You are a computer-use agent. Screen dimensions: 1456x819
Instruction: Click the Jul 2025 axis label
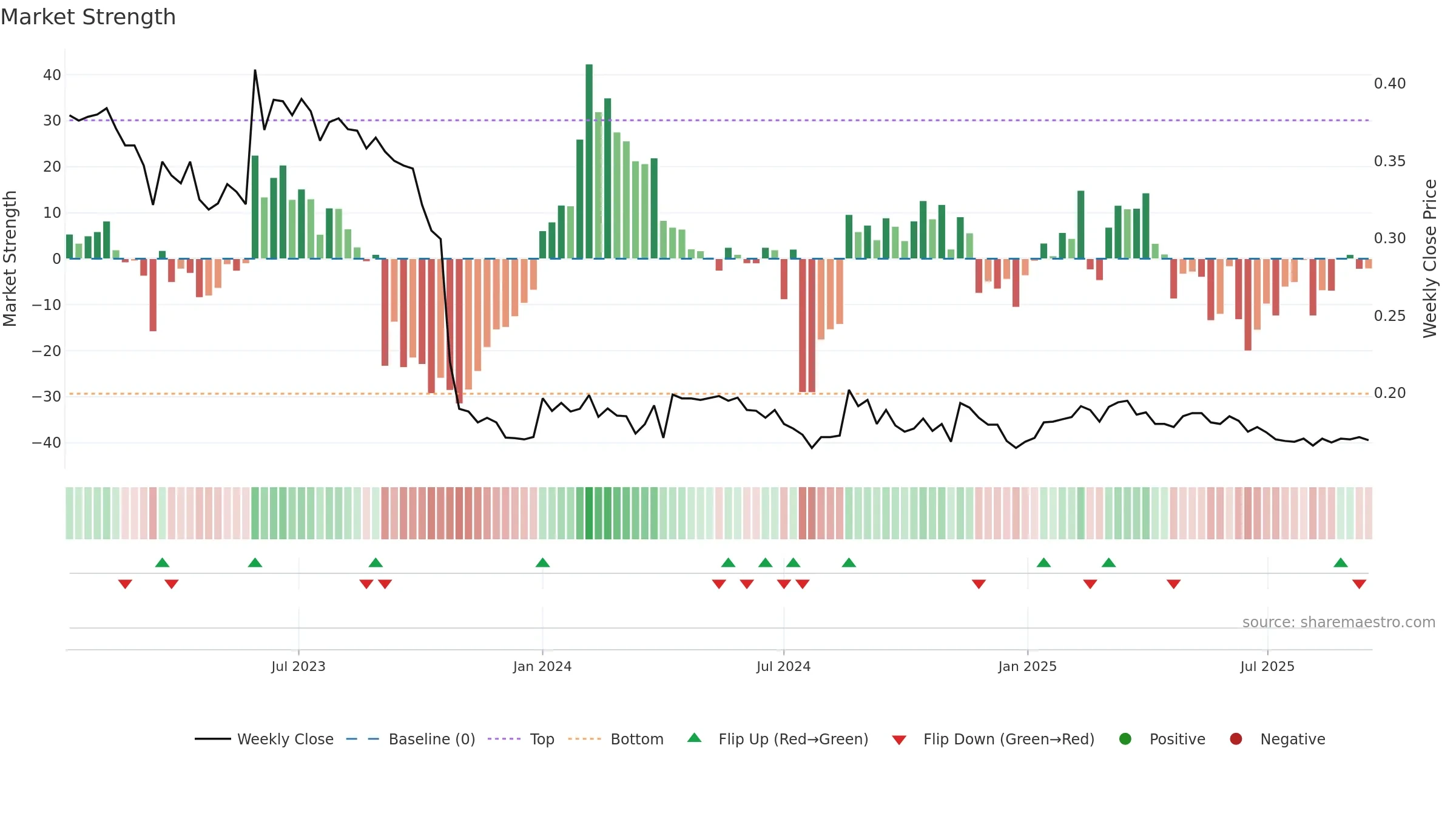(1267, 666)
